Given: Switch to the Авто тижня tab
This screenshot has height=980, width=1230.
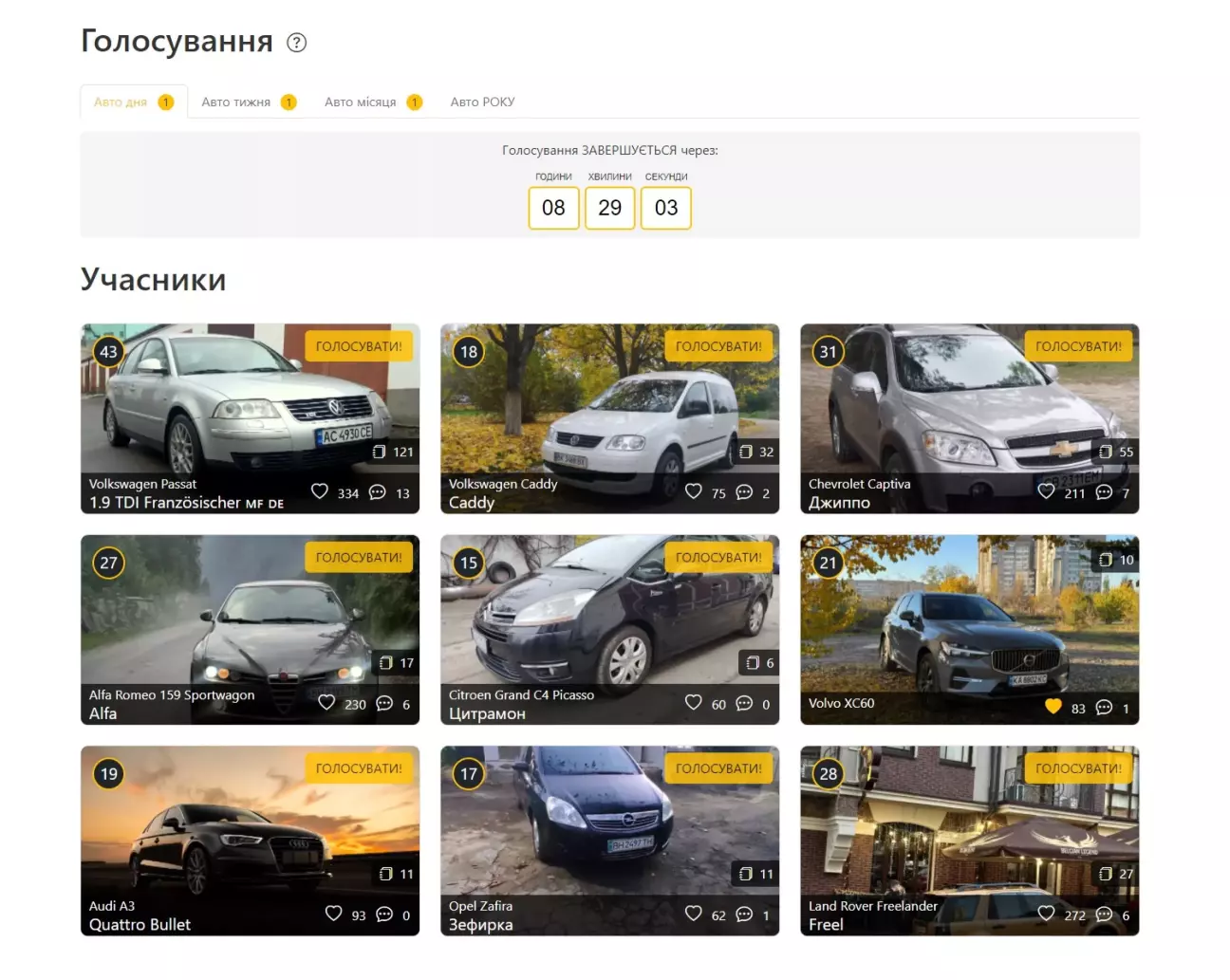Looking at the screenshot, I should click(249, 102).
